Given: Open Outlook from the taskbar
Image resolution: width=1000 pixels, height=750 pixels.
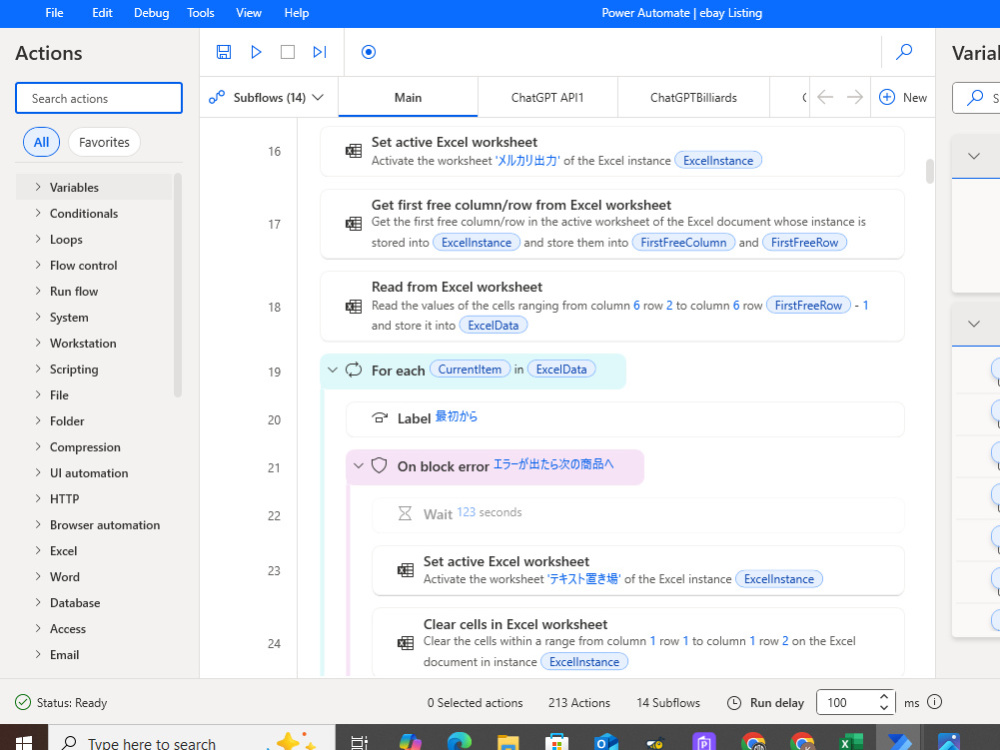Looking at the screenshot, I should click(605, 742).
